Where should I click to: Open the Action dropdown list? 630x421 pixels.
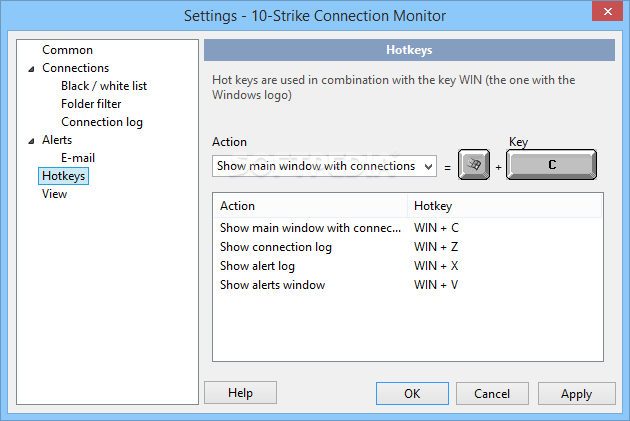tap(324, 166)
